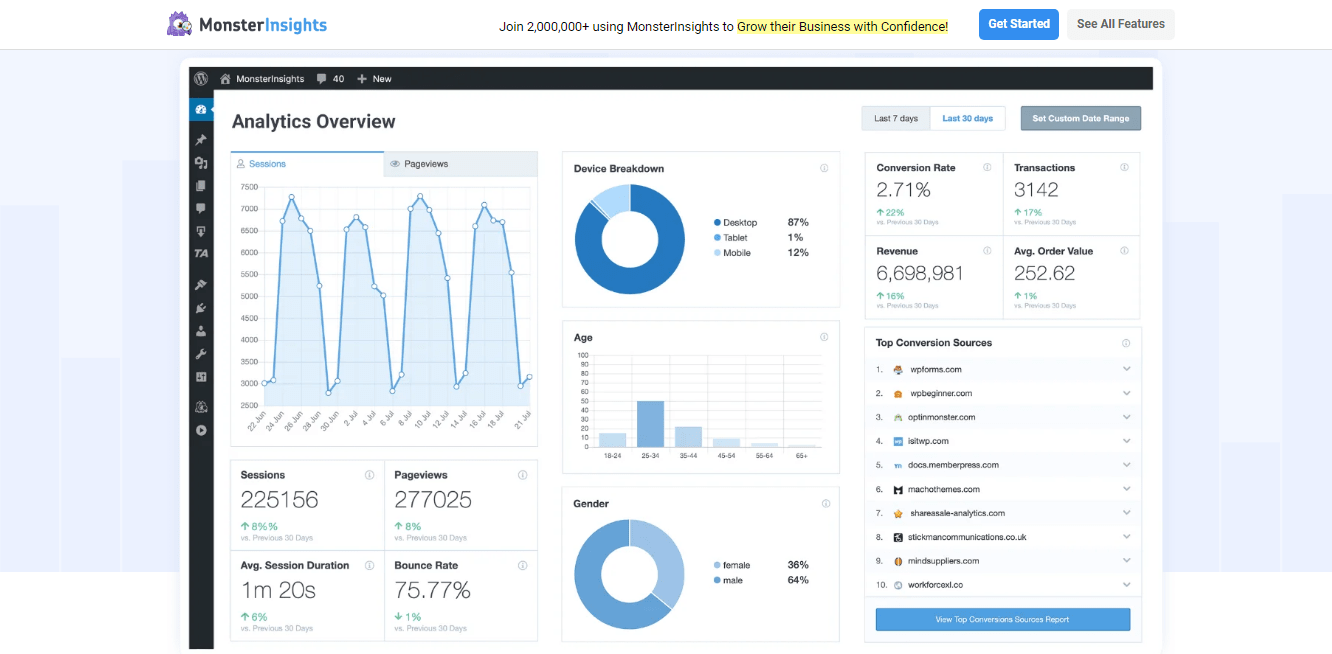The height and width of the screenshot is (654, 1332).
Task: Click the female legend color dot
Action: click(x=717, y=565)
